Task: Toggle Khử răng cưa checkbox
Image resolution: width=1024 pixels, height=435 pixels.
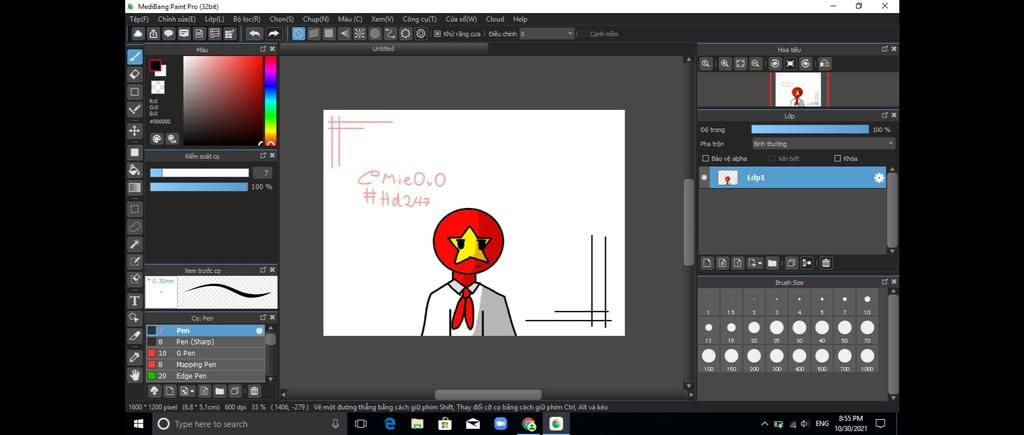Action: pos(438,34)
